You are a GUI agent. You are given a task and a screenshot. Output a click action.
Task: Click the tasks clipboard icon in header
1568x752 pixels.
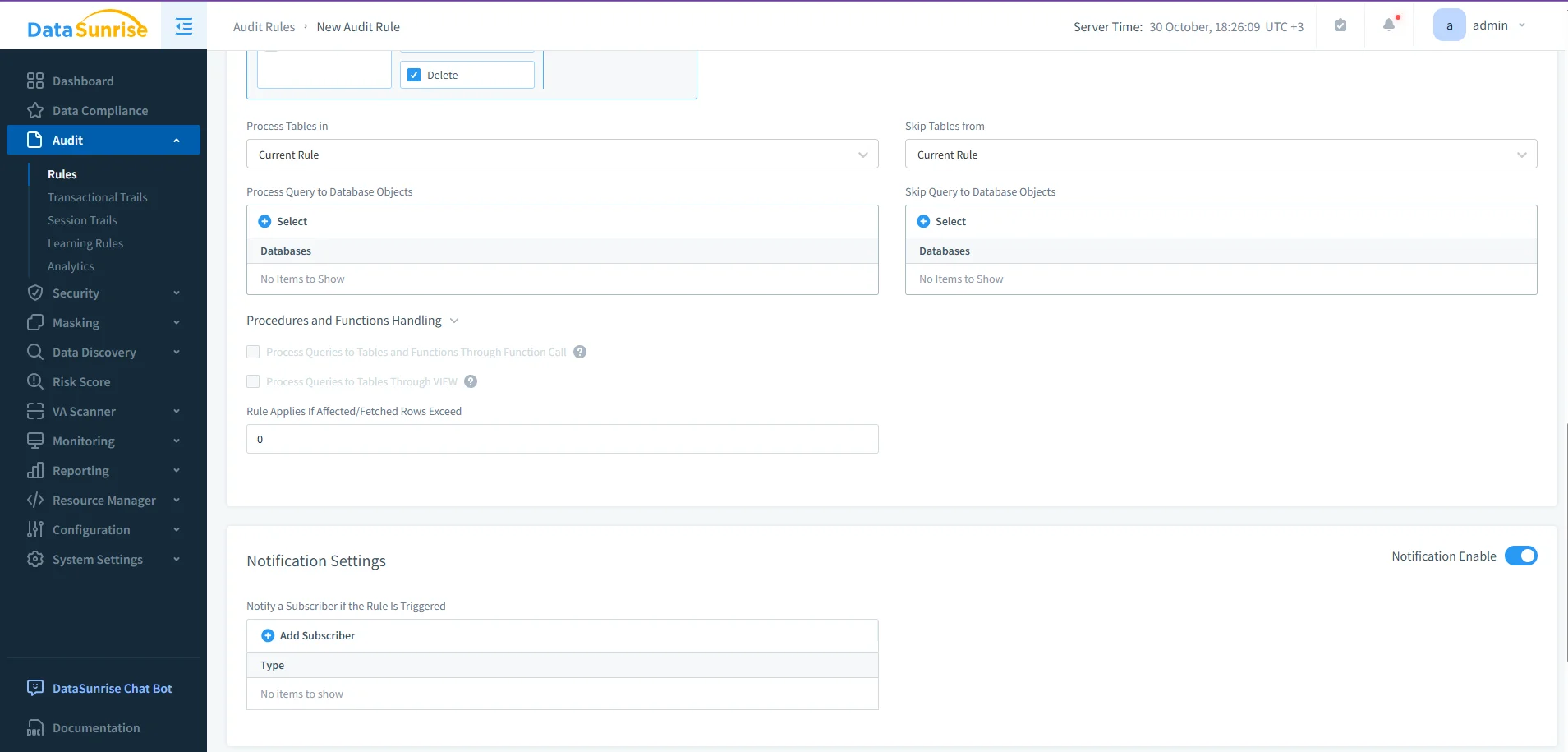(x=1341, y=25)
